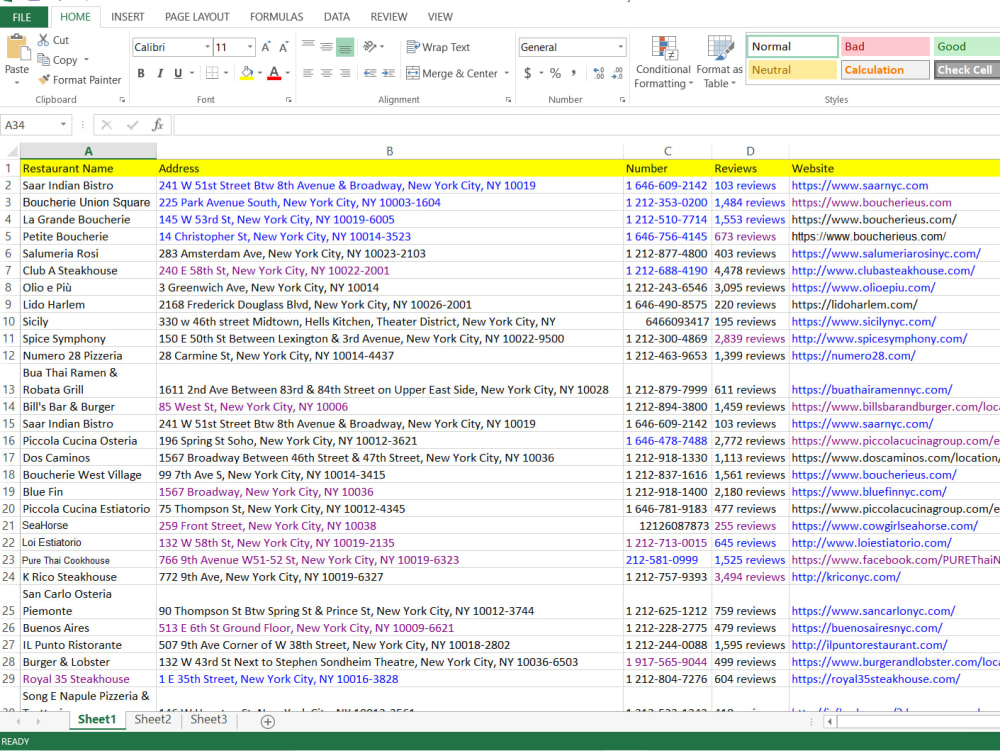This screenshot has width=1000, height=751.
Task: Open Font dialog launcher
Action: coord(288,99)
